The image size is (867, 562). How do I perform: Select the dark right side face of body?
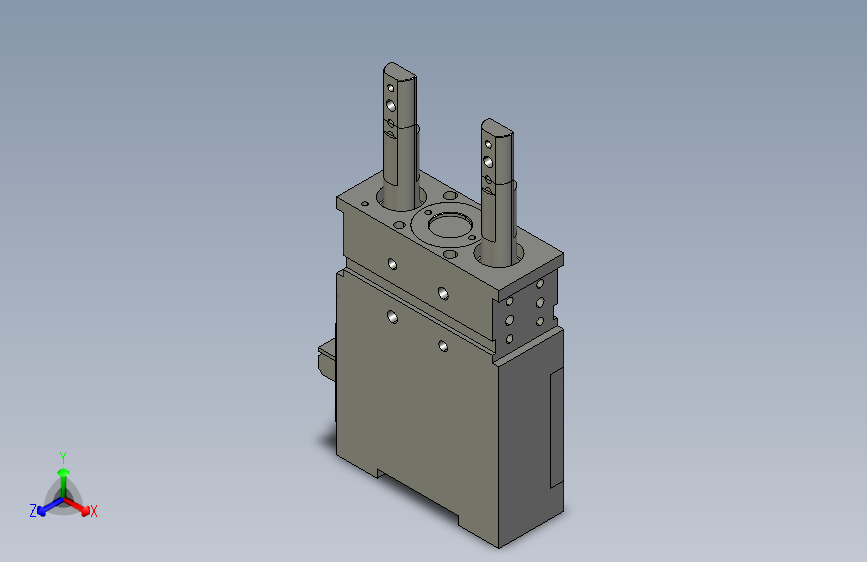pyautogui.click(x=531, y=437)
